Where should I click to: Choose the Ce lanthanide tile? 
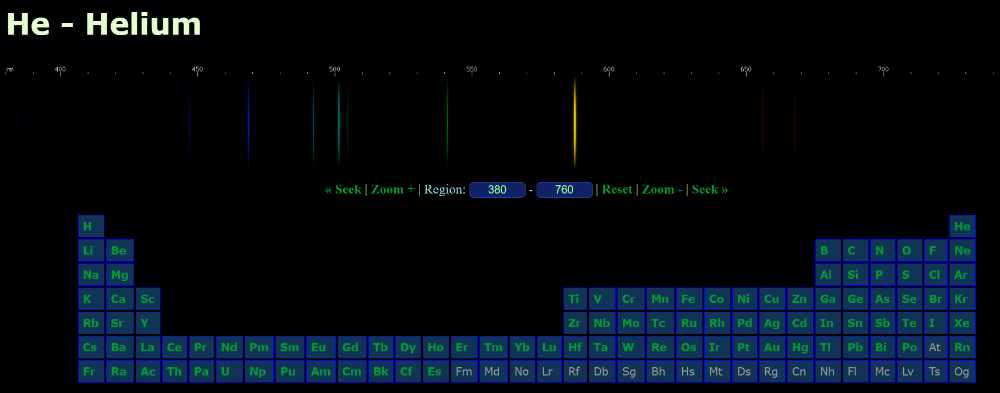[175, 347]
